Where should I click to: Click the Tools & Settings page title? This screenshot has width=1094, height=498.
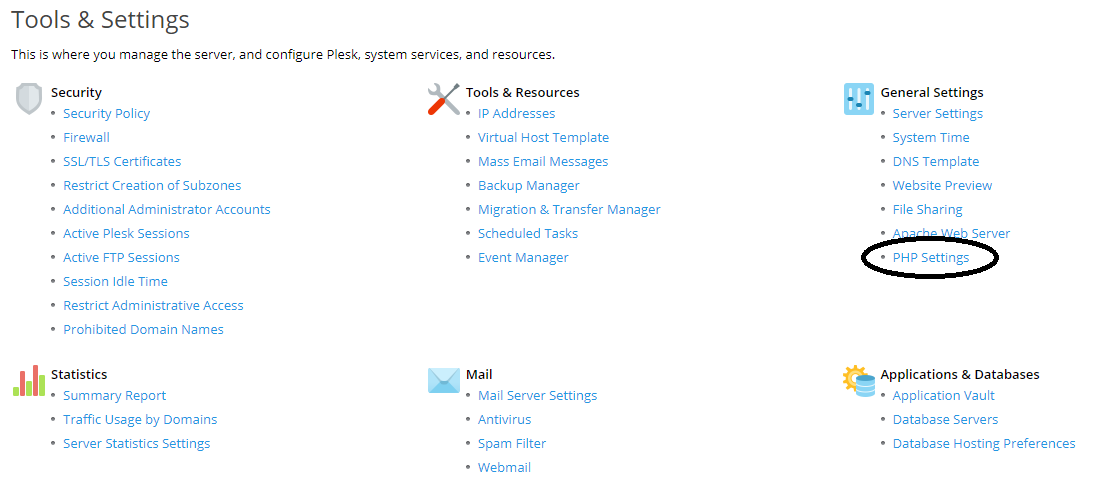pos(100,20)
